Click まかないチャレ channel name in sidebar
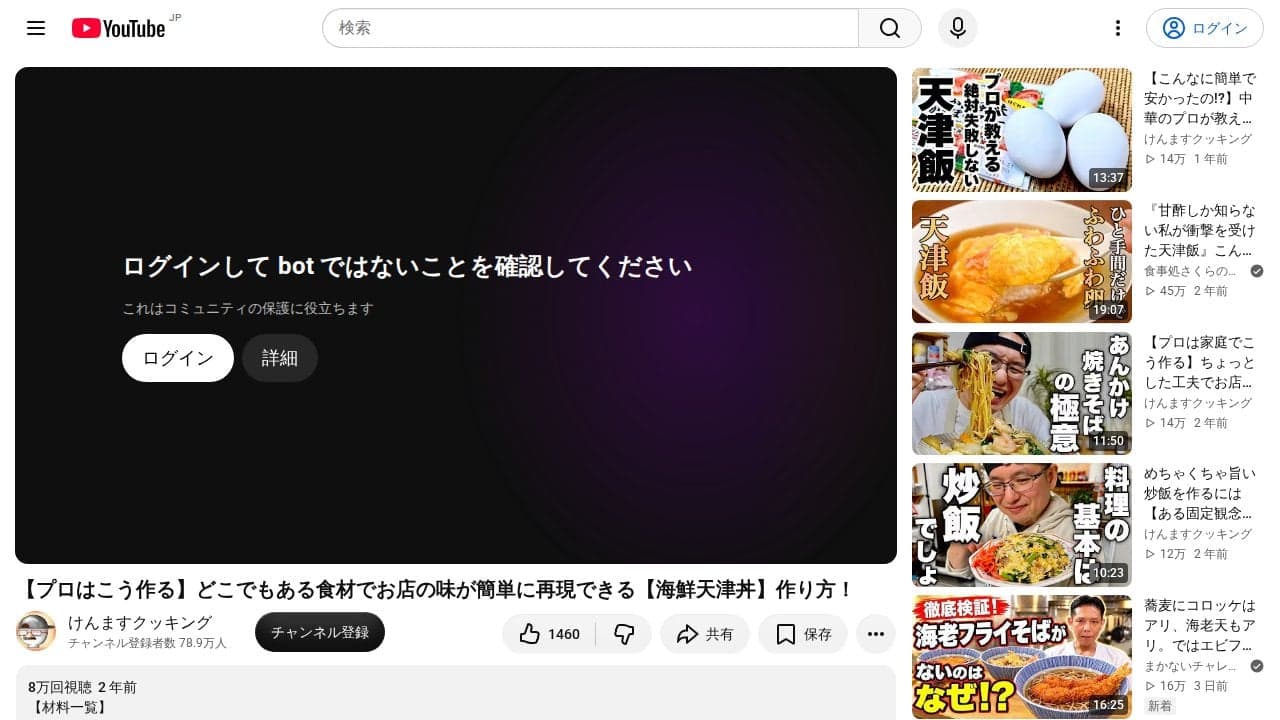Image resolution: width=1280 pixels, height=720 pixels. (x=1190, y=666)
